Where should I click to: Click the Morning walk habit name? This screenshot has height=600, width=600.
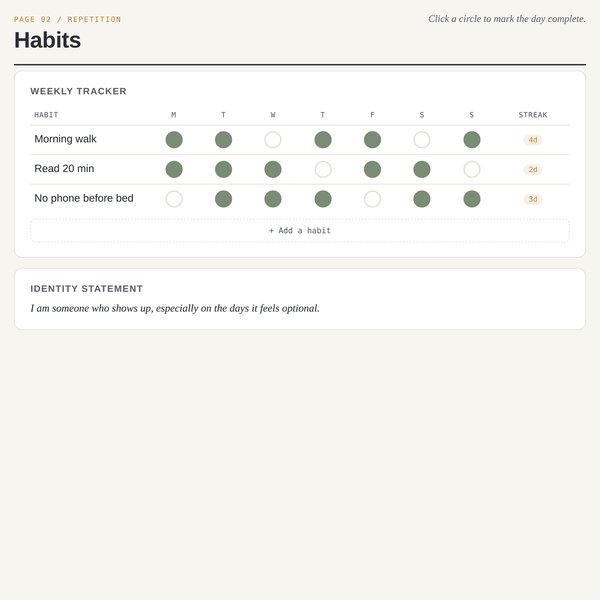[65, 139]
